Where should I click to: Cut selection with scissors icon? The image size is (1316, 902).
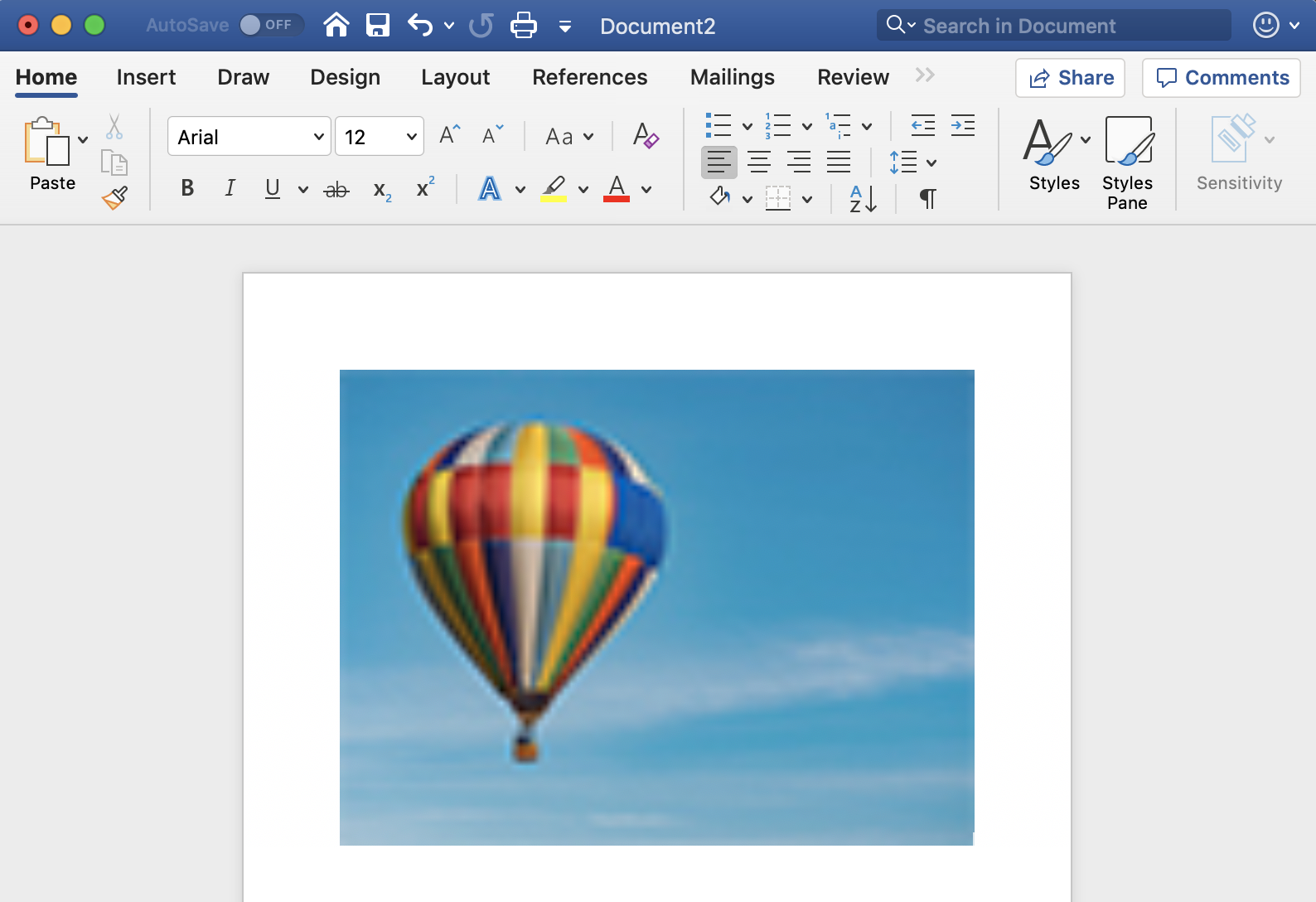click(114, 127)
